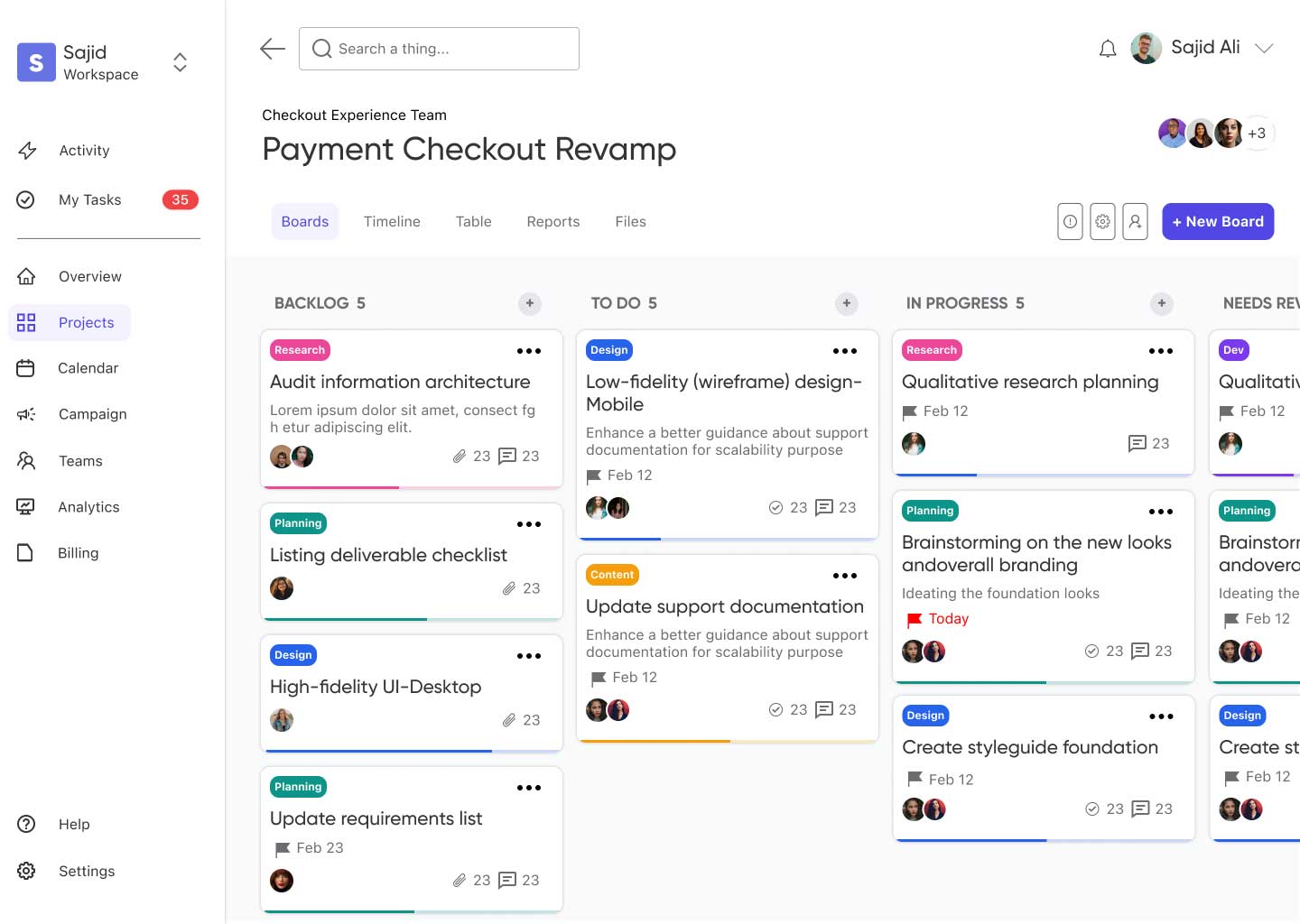
Task: Click attachment icon on Listing deliverable checklist card
Action: click(x=509, y=588)
